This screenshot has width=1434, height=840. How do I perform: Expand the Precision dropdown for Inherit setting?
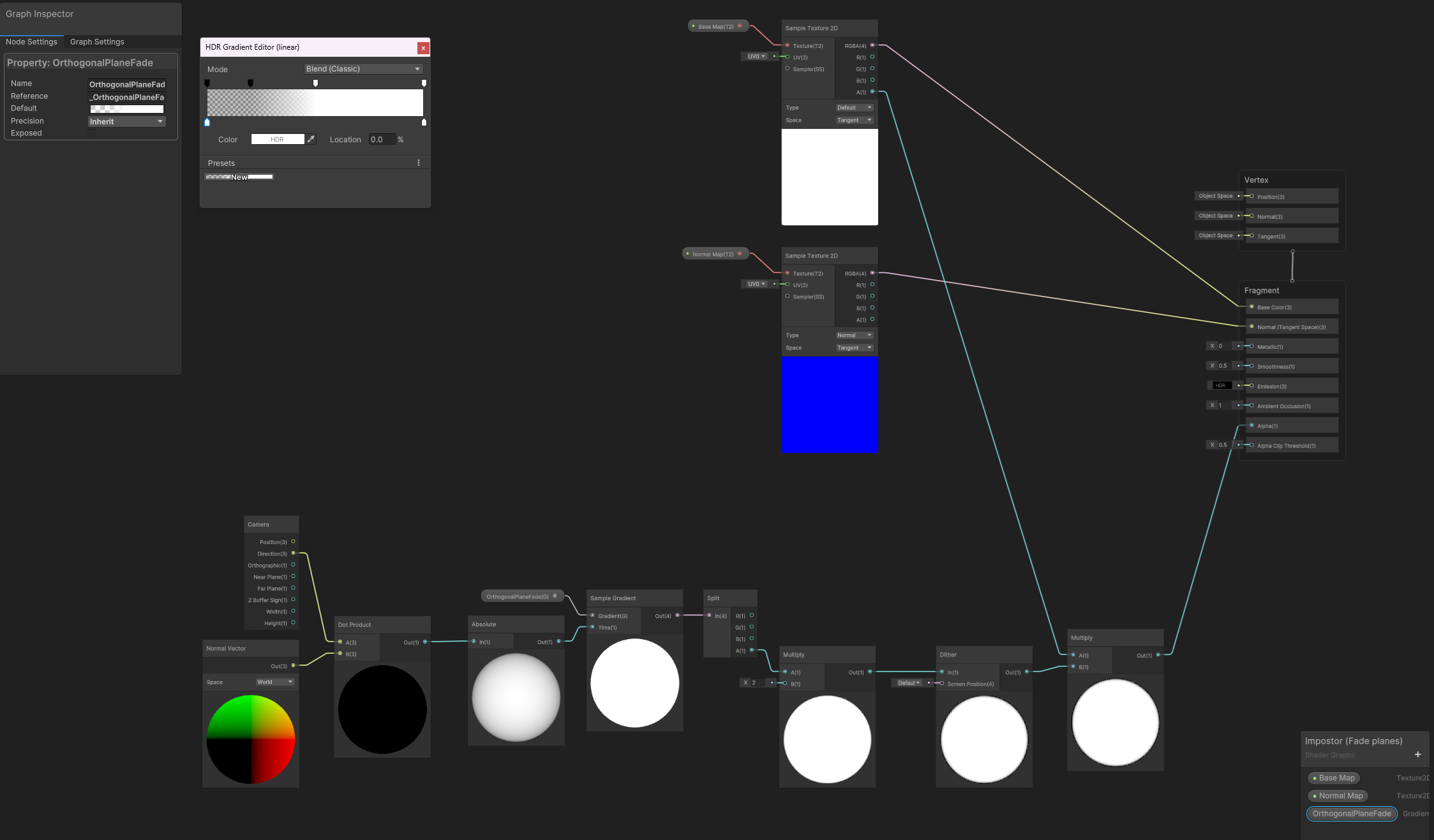159,121
